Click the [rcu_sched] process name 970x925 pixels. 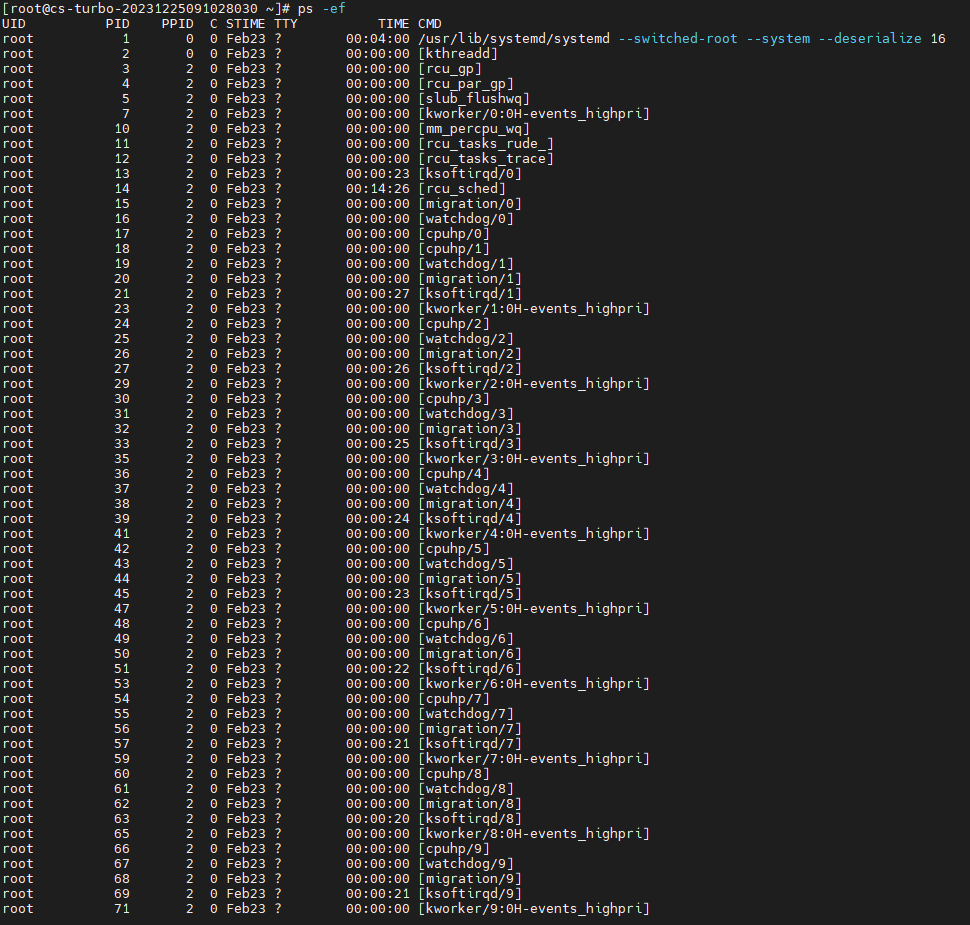461,188
